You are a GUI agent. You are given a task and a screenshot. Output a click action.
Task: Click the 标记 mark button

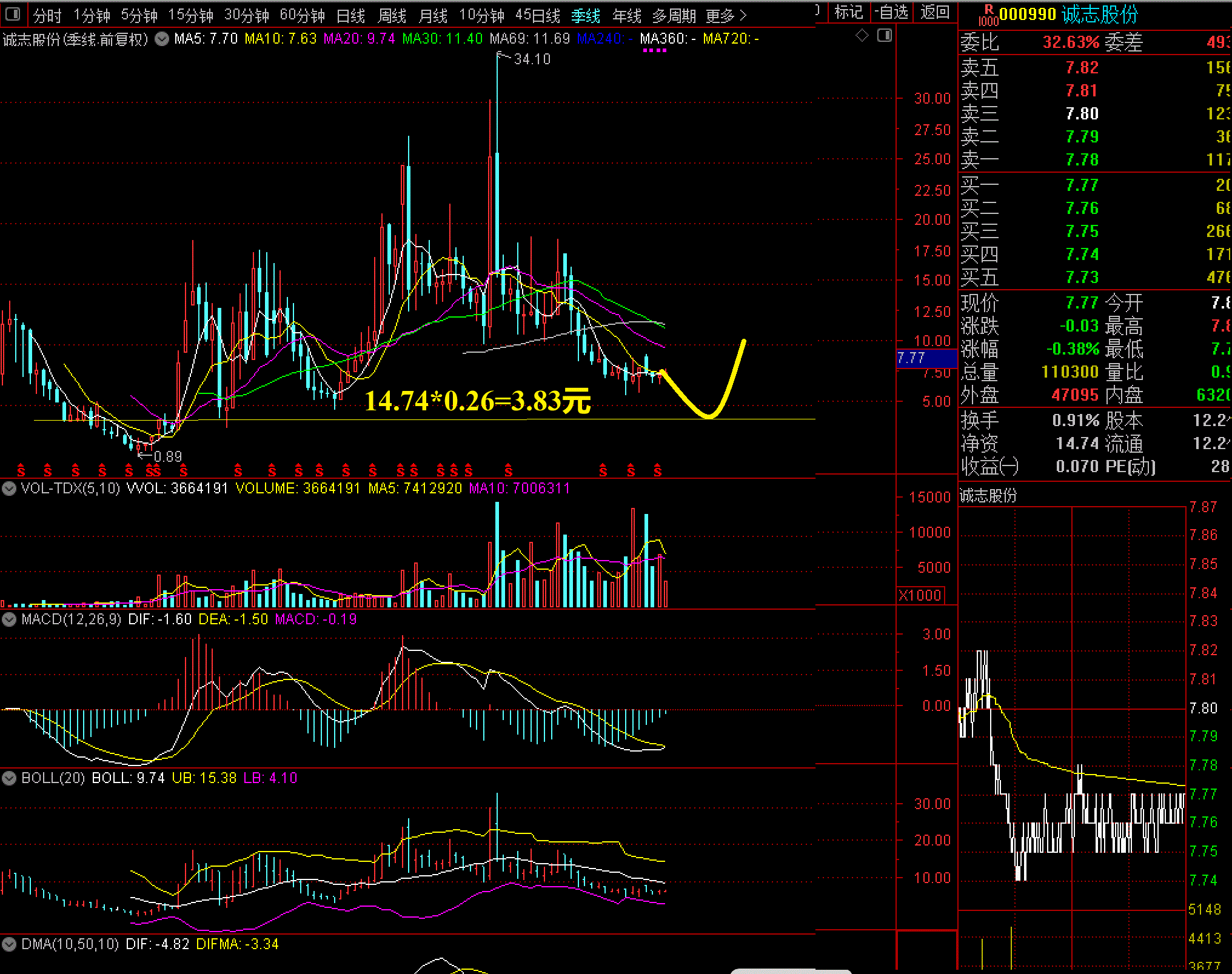[849, 12]
